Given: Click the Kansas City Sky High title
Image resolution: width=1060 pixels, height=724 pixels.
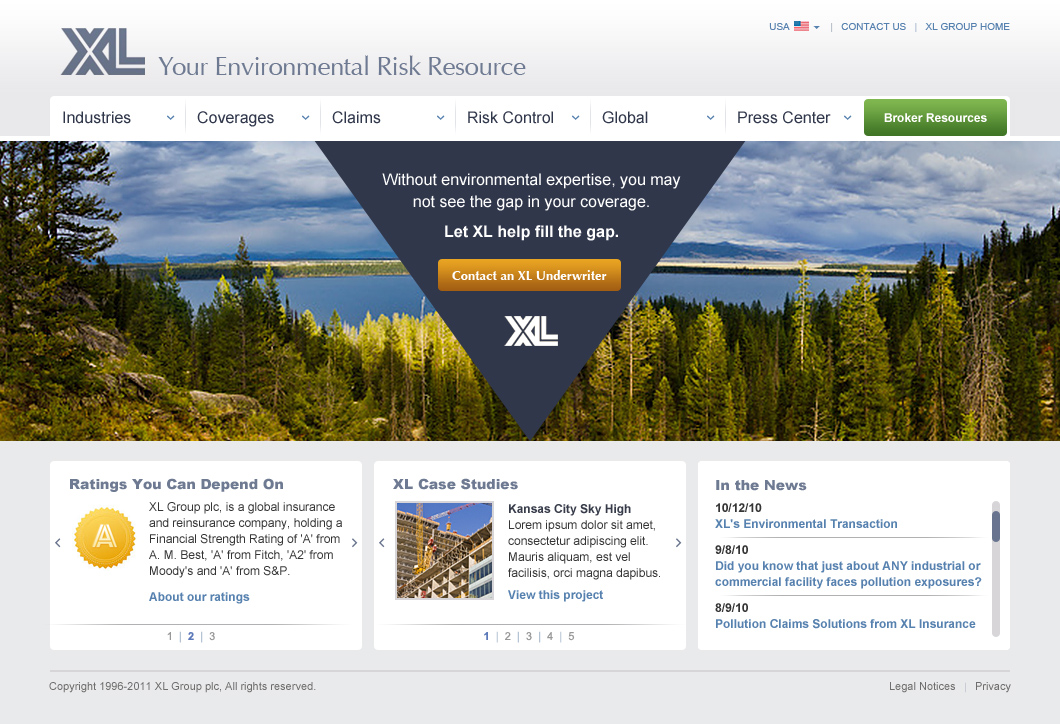Looking at the screenshot, I should [570, 508].
